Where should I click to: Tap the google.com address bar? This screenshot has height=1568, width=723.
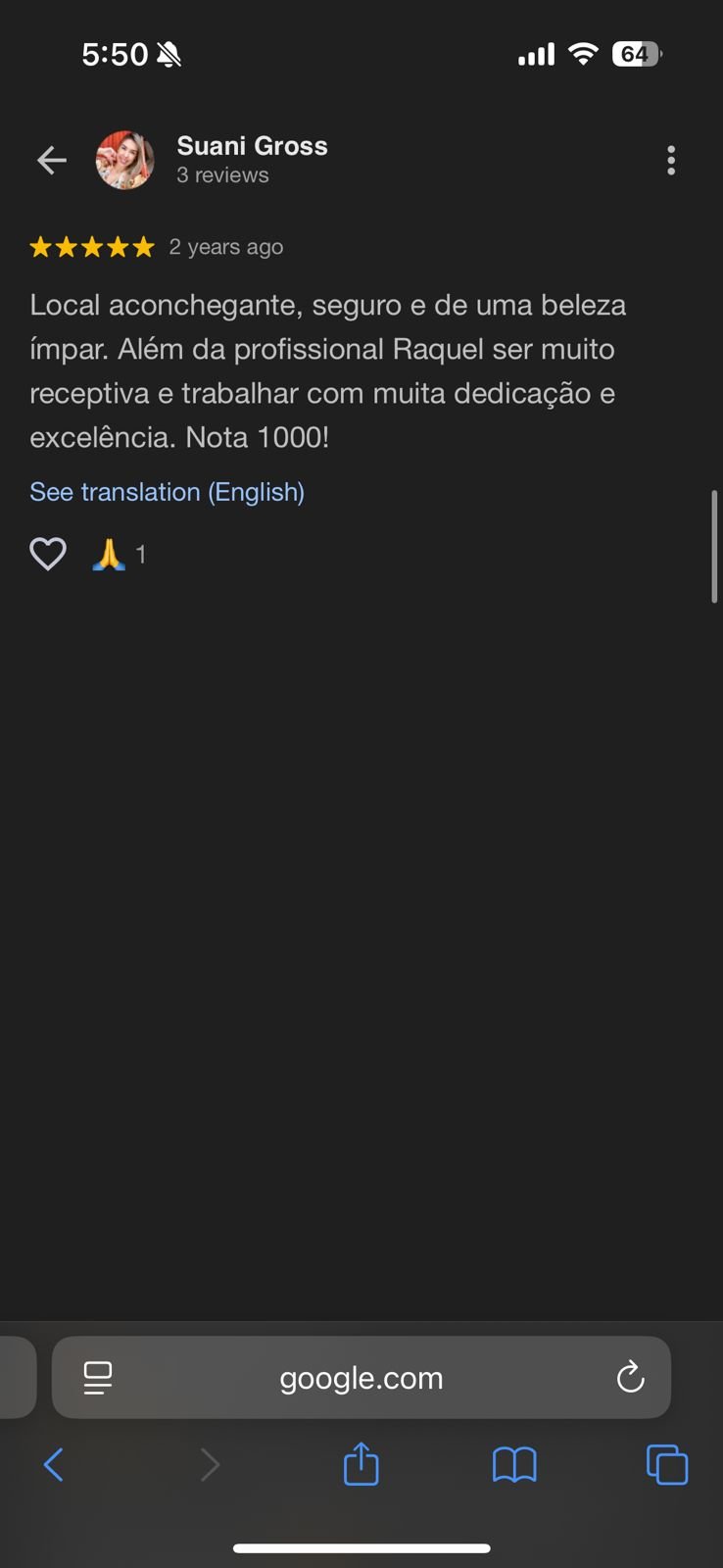coord(361,1378)
